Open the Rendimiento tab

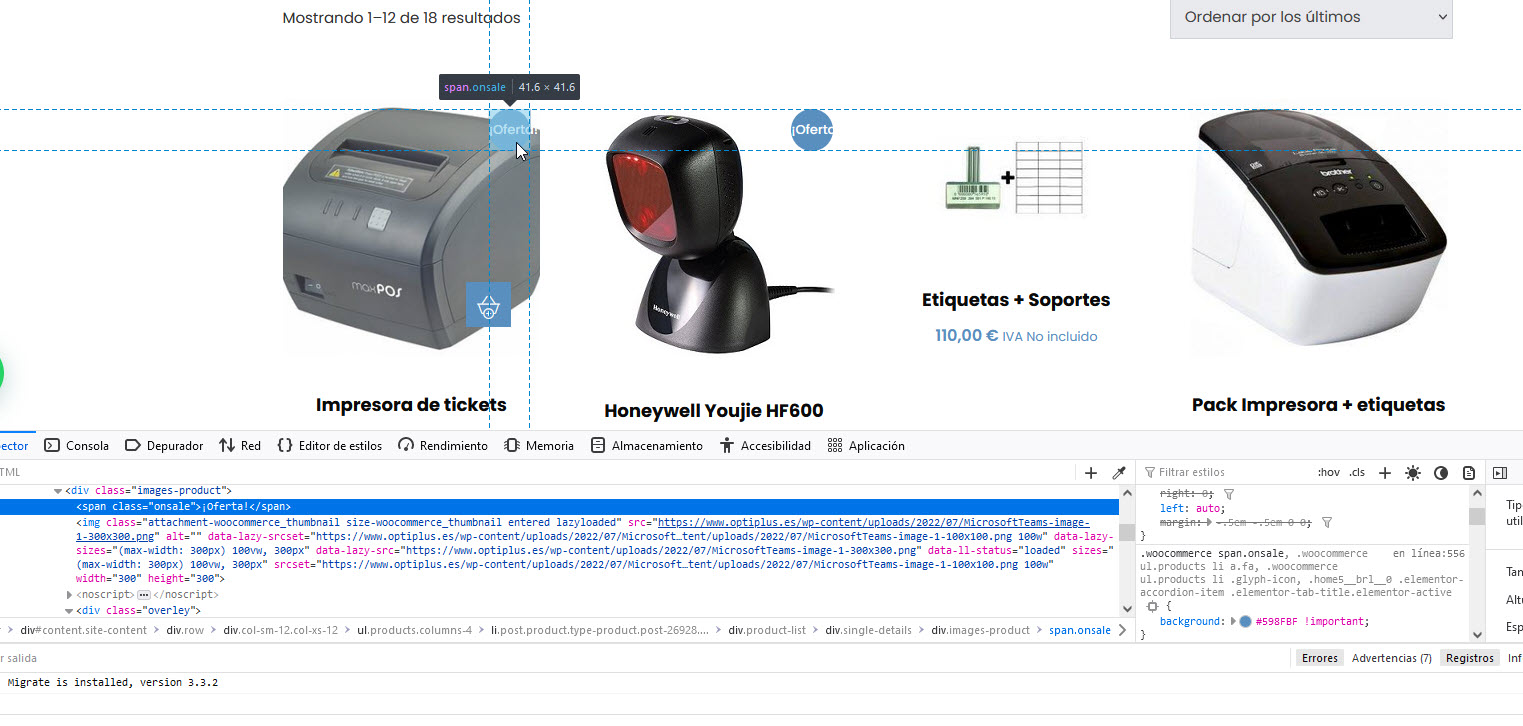pos(443,445)
